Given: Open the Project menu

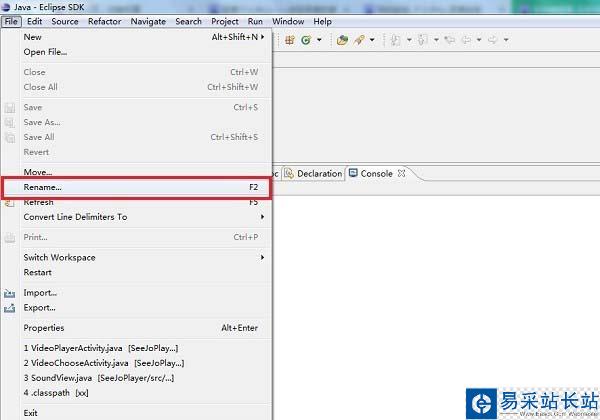Looking at the screenshot, I should 225,21.
